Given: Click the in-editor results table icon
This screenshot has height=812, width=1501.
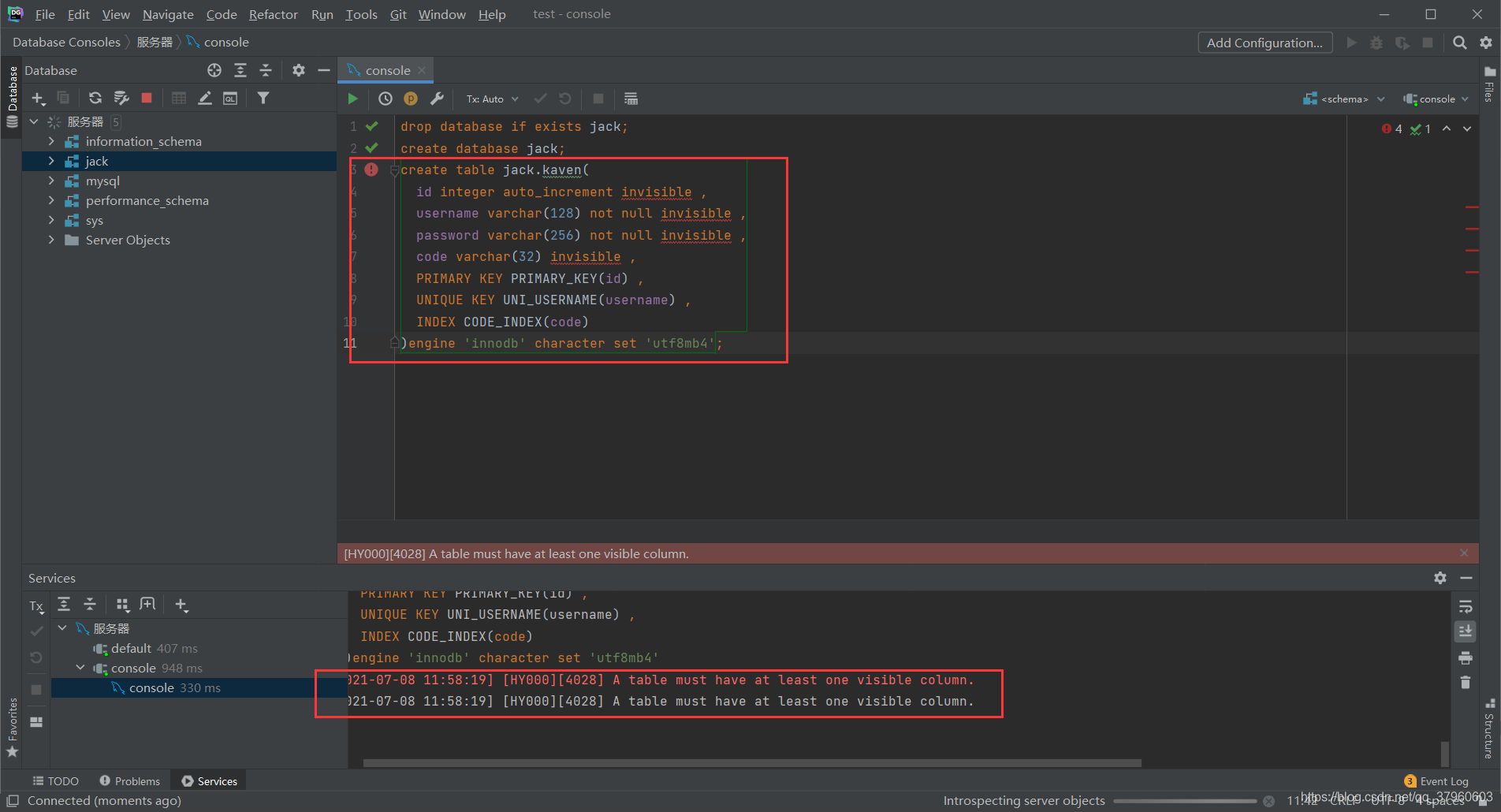Looking at the screenshot, I should tap(631, 99).
